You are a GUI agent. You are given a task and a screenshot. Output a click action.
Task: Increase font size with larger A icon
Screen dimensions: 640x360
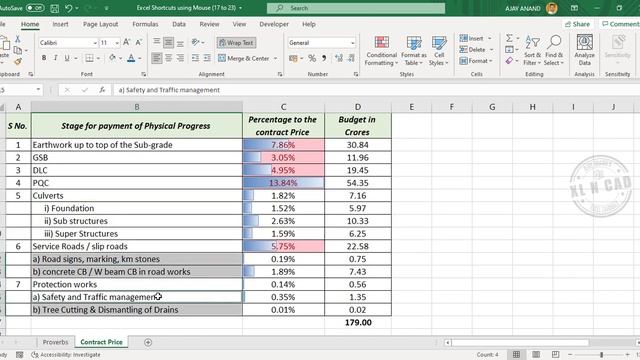pos(127,42)
